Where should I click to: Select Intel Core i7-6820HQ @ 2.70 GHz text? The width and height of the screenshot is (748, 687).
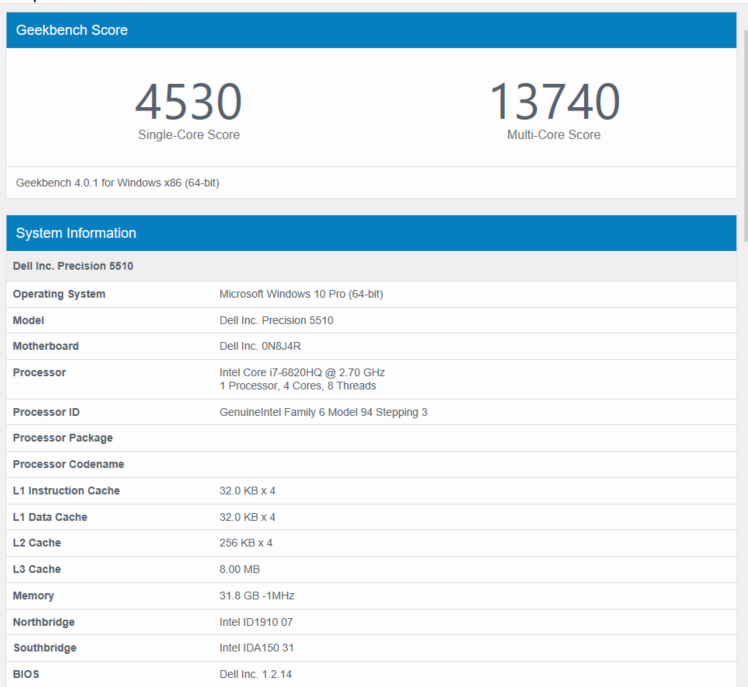[302, 373]
